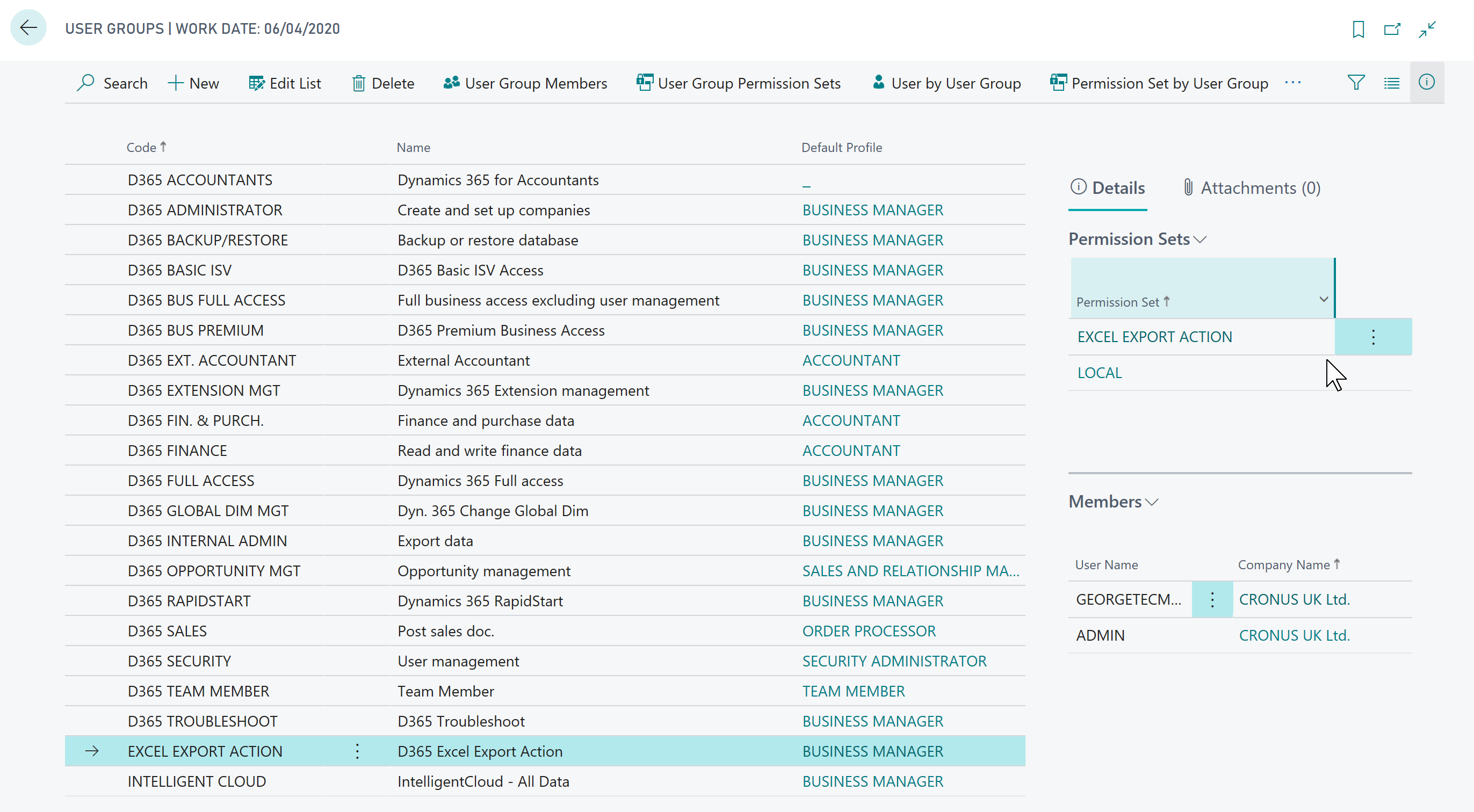Click Delete with trash icon
This screenshot has height=812, width=1474.
[383, 83]
